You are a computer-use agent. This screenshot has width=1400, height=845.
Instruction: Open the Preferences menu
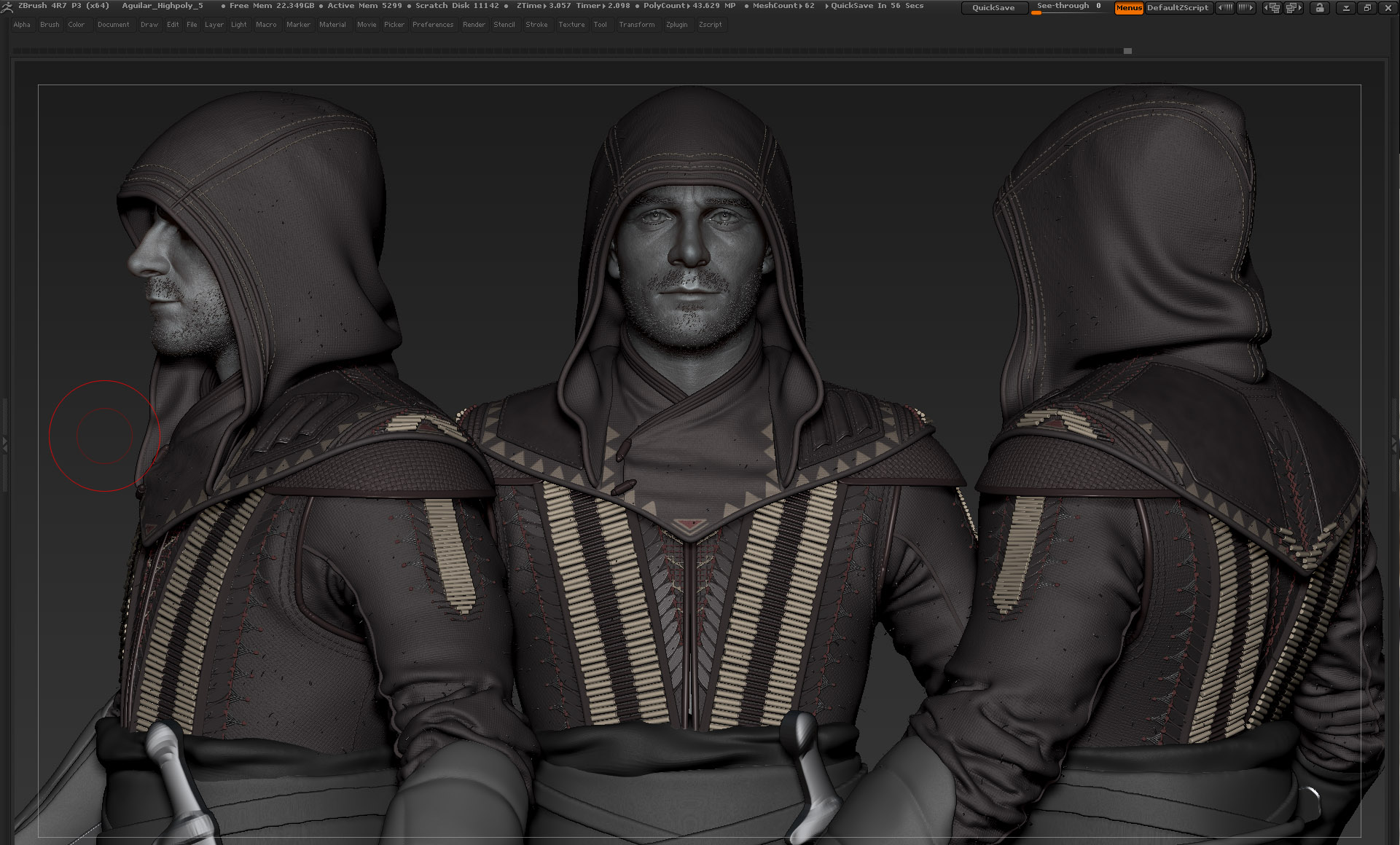[x=433, y=25]
